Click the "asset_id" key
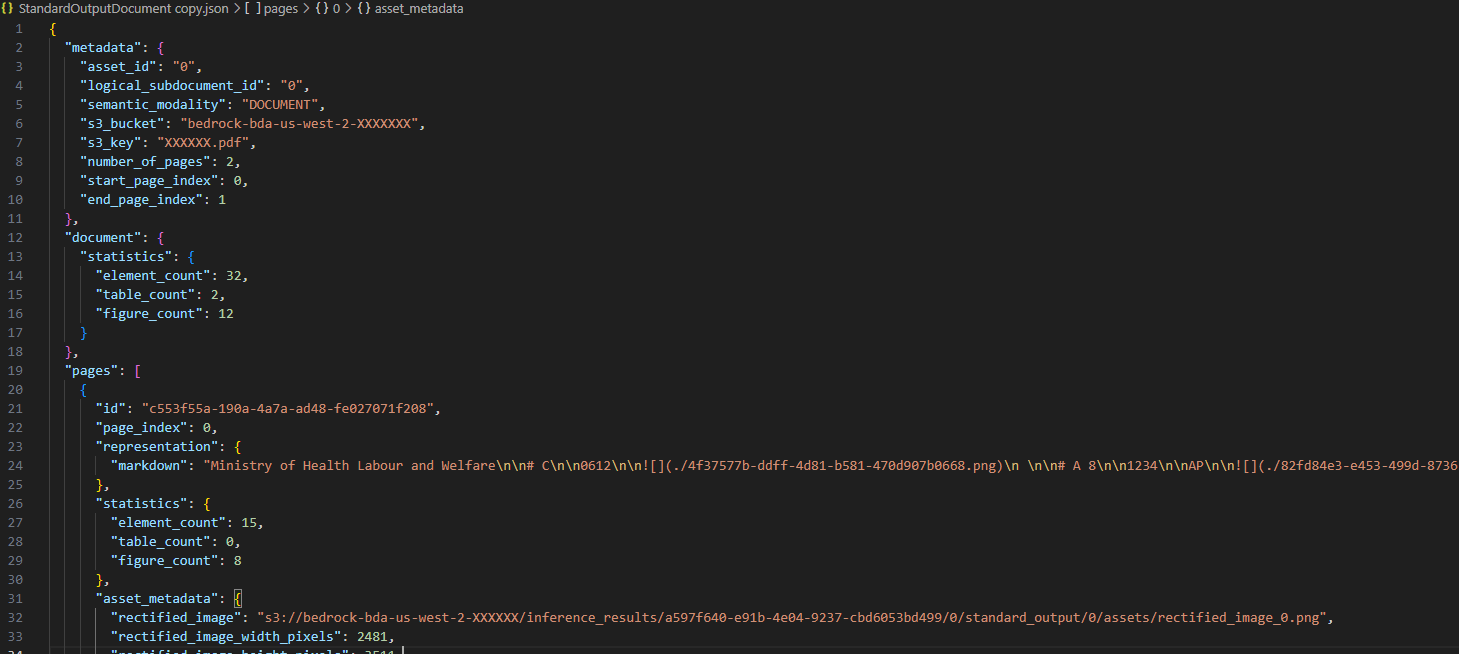 [x=118, y=66]
